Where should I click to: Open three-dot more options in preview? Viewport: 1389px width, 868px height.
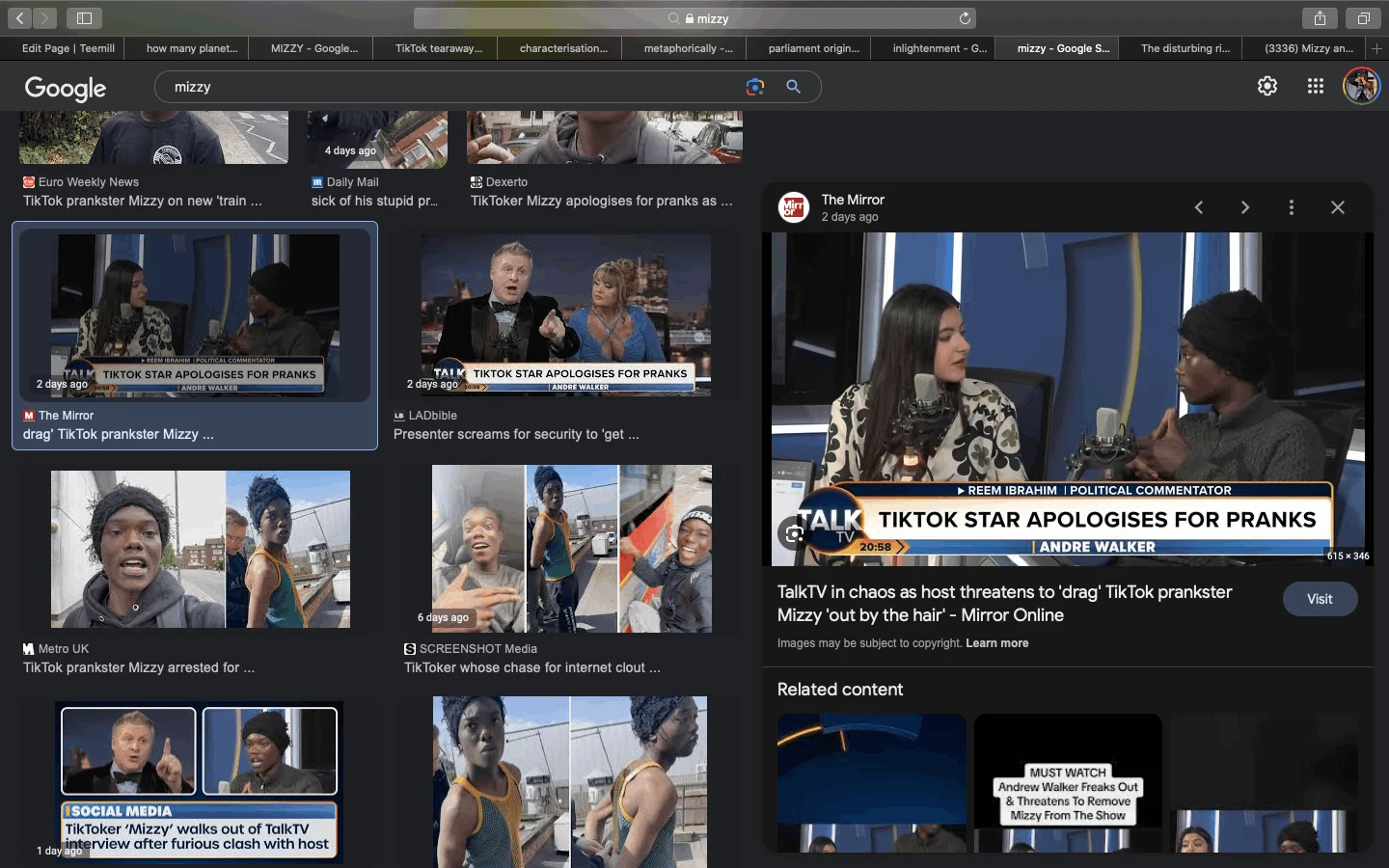click(1292, 207)
